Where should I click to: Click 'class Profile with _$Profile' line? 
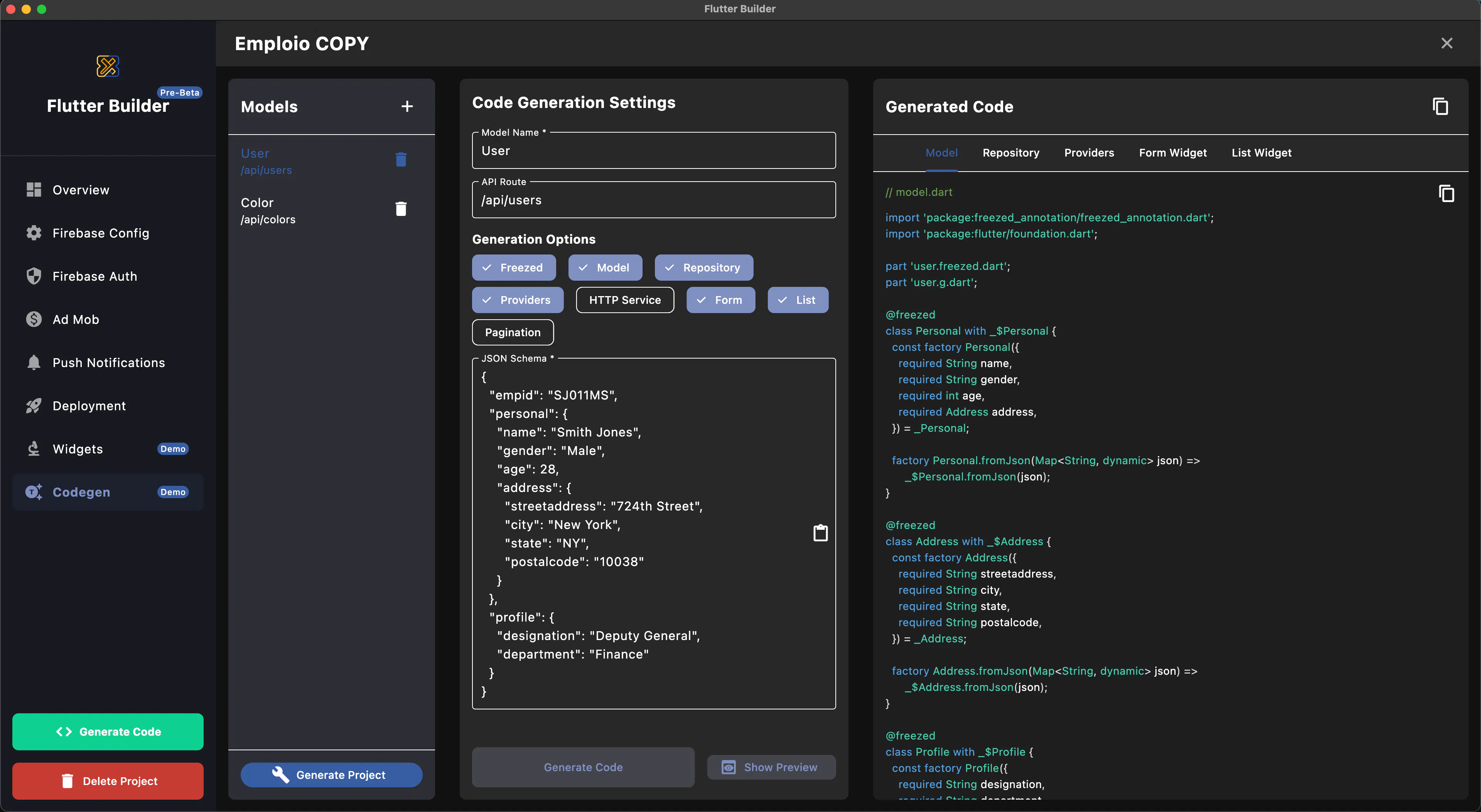(x=959, y=752)
